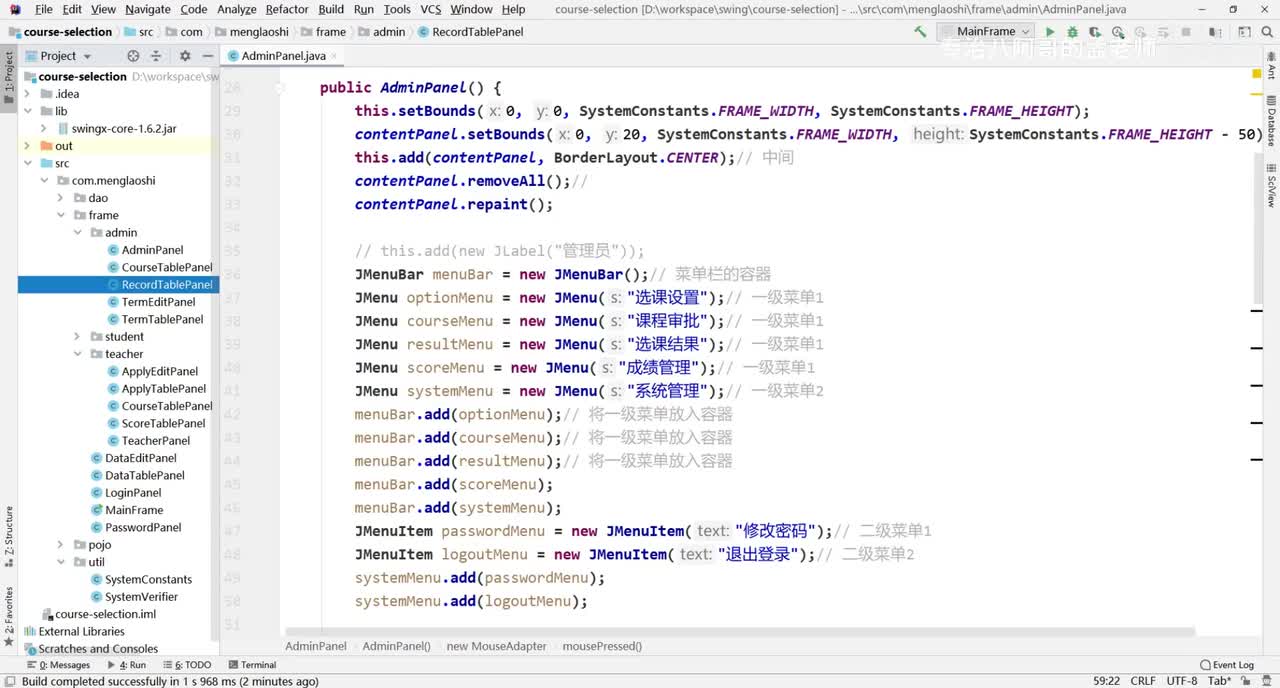
Task: Run MainFrame with the green play icon
Action: 1050,32
